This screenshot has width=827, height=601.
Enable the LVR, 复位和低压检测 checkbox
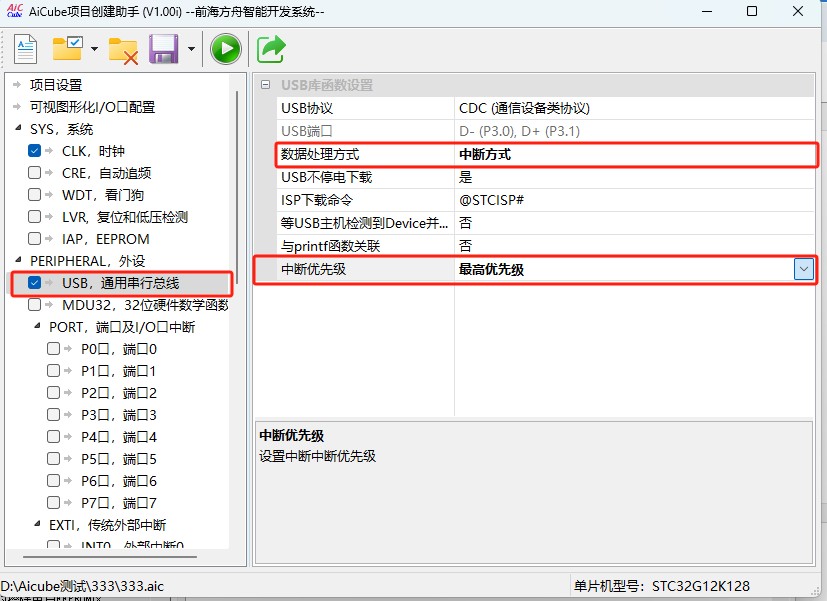[34, 217]
